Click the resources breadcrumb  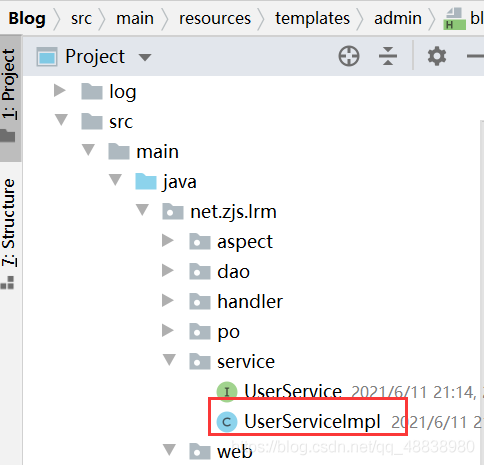click(215, 18)
